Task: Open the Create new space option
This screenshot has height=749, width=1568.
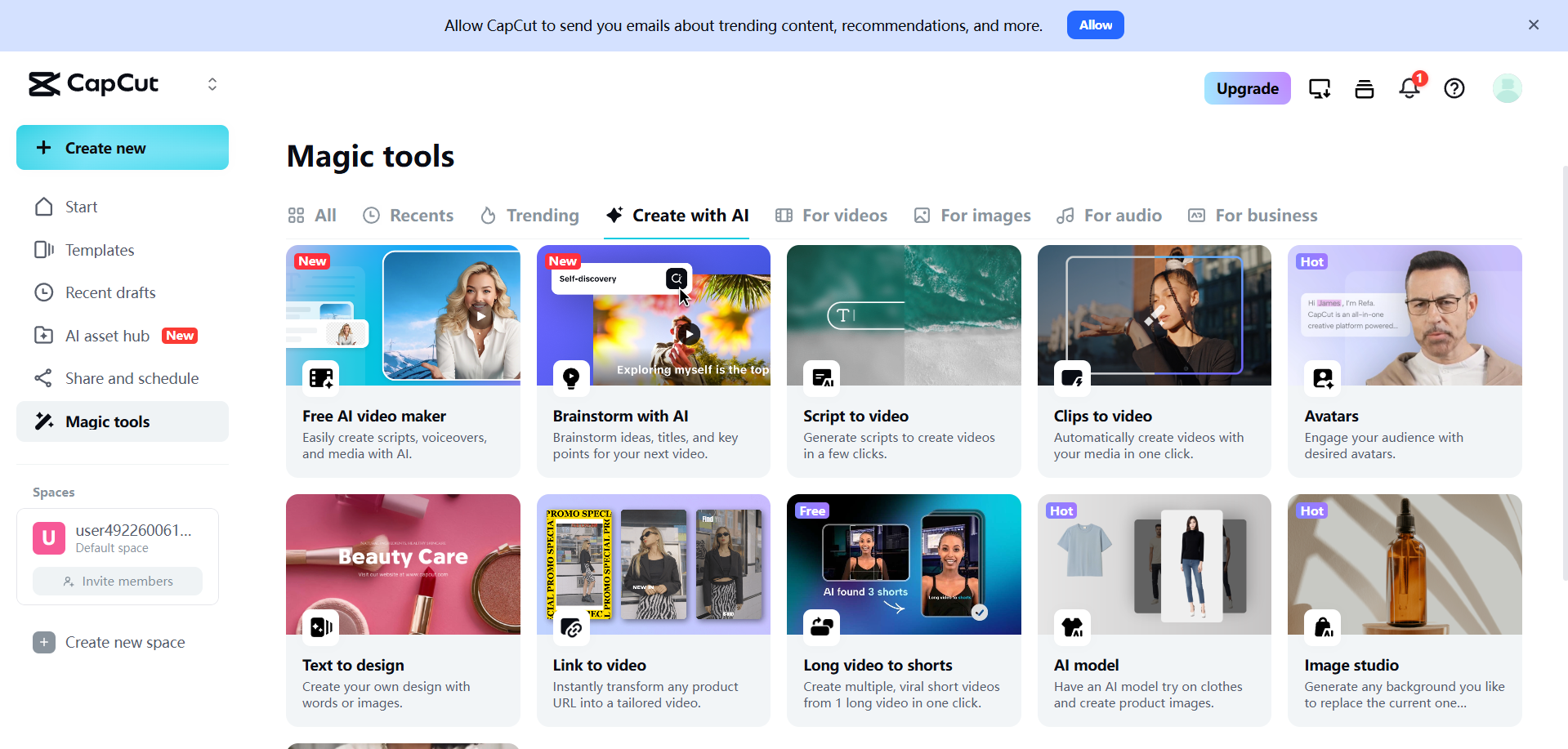Action: click(x=125, y=642)
